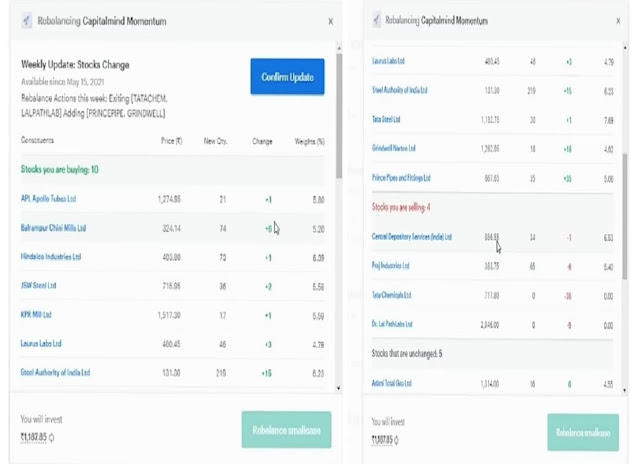Image resolution: width=640 pixels, height=464 pixels.
Task: Click 'Rebalancing Capitalmind Momentum' title in left dialog
Action: tap(102, 21)
